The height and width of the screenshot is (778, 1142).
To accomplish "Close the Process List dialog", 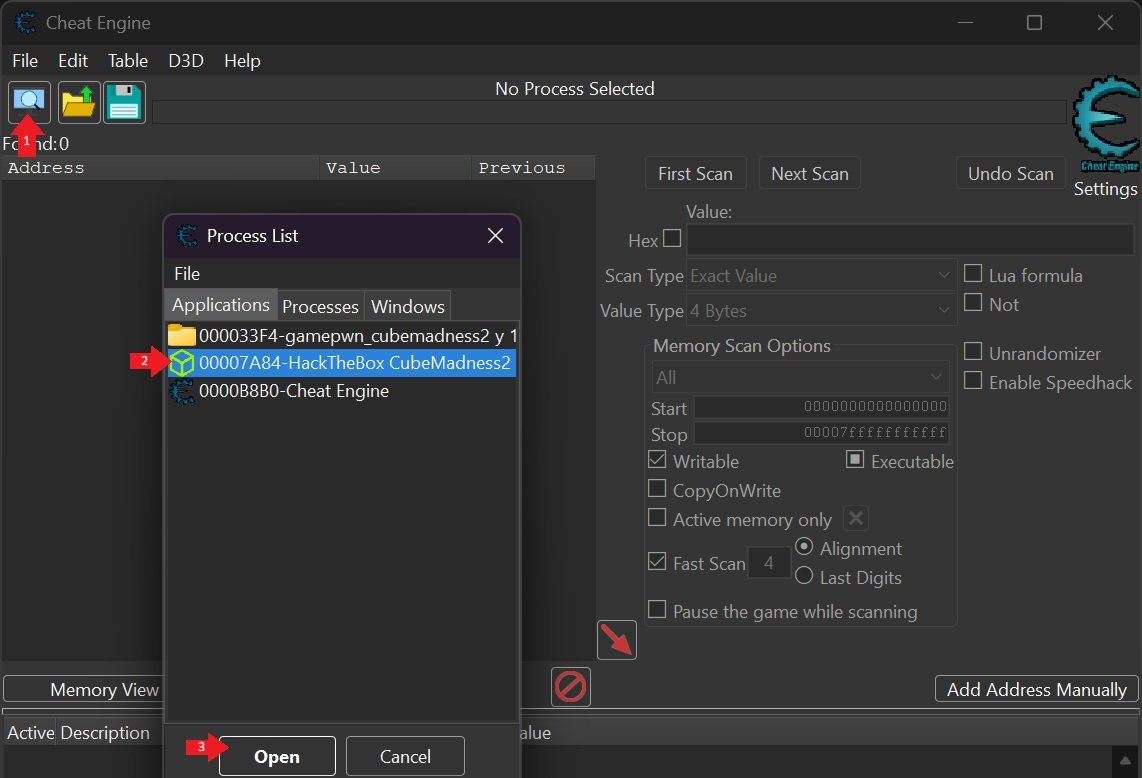I will (x=495, y=235).
